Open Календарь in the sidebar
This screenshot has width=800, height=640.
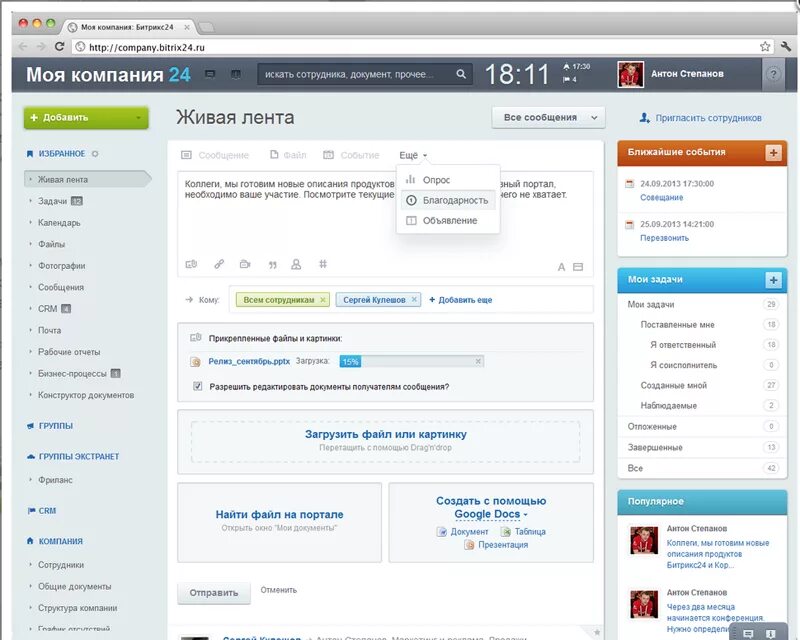pos(59,223)
